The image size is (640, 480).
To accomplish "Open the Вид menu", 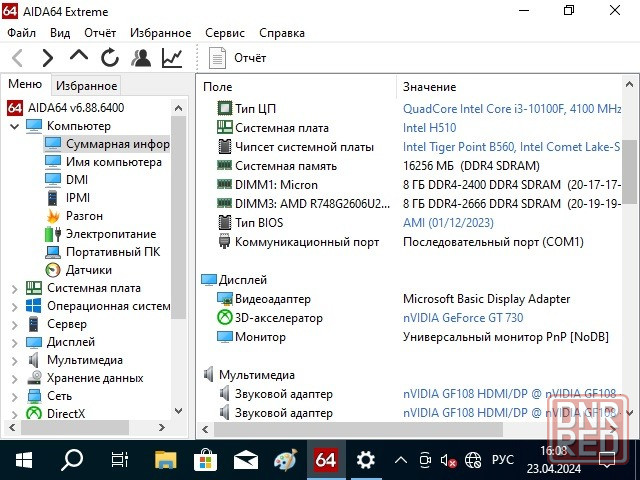I will (60, 33).
